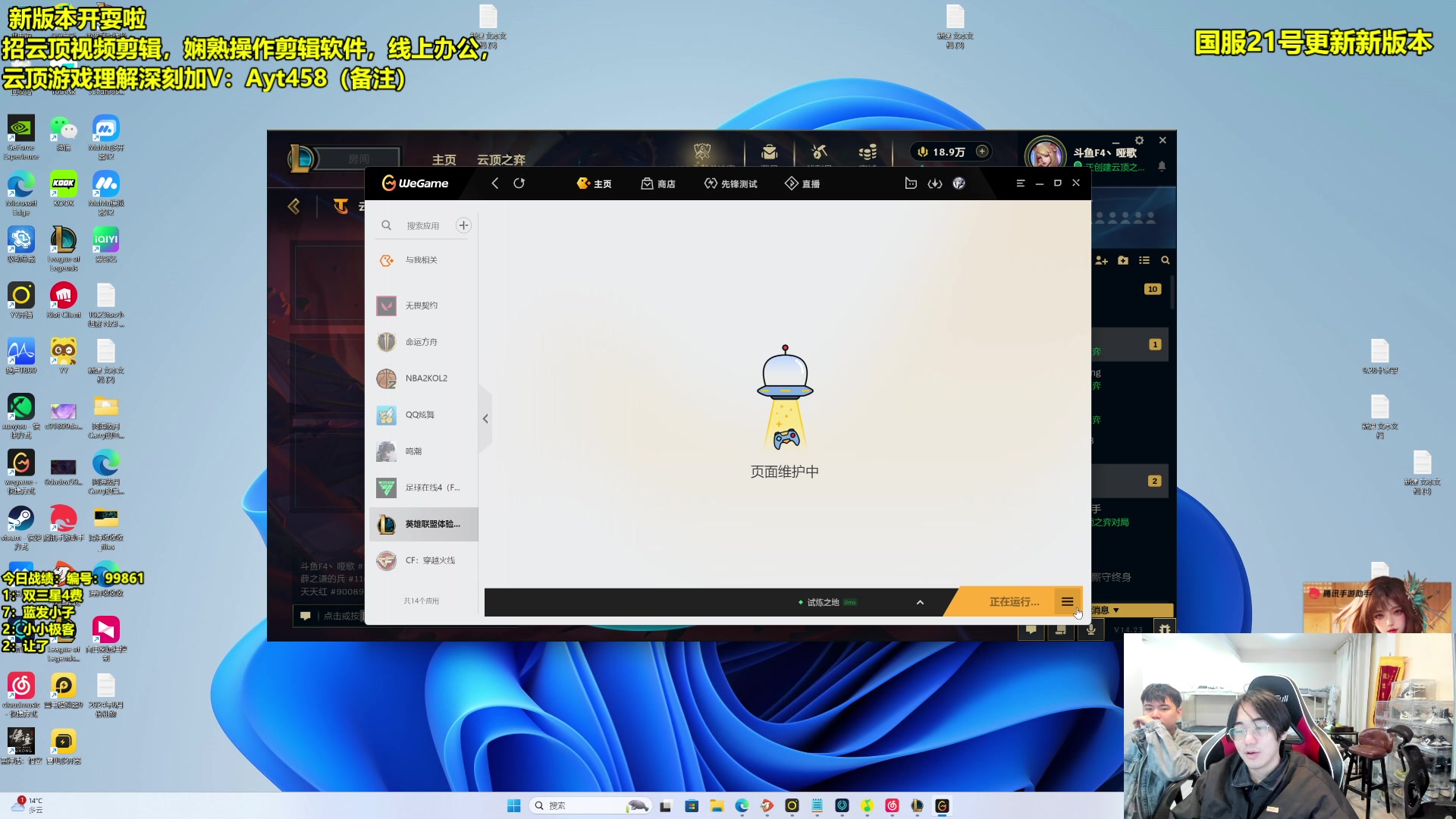Open the League client settings gear
The width and height of the screenshot is (1456, 819).
tap(1139, 140)
